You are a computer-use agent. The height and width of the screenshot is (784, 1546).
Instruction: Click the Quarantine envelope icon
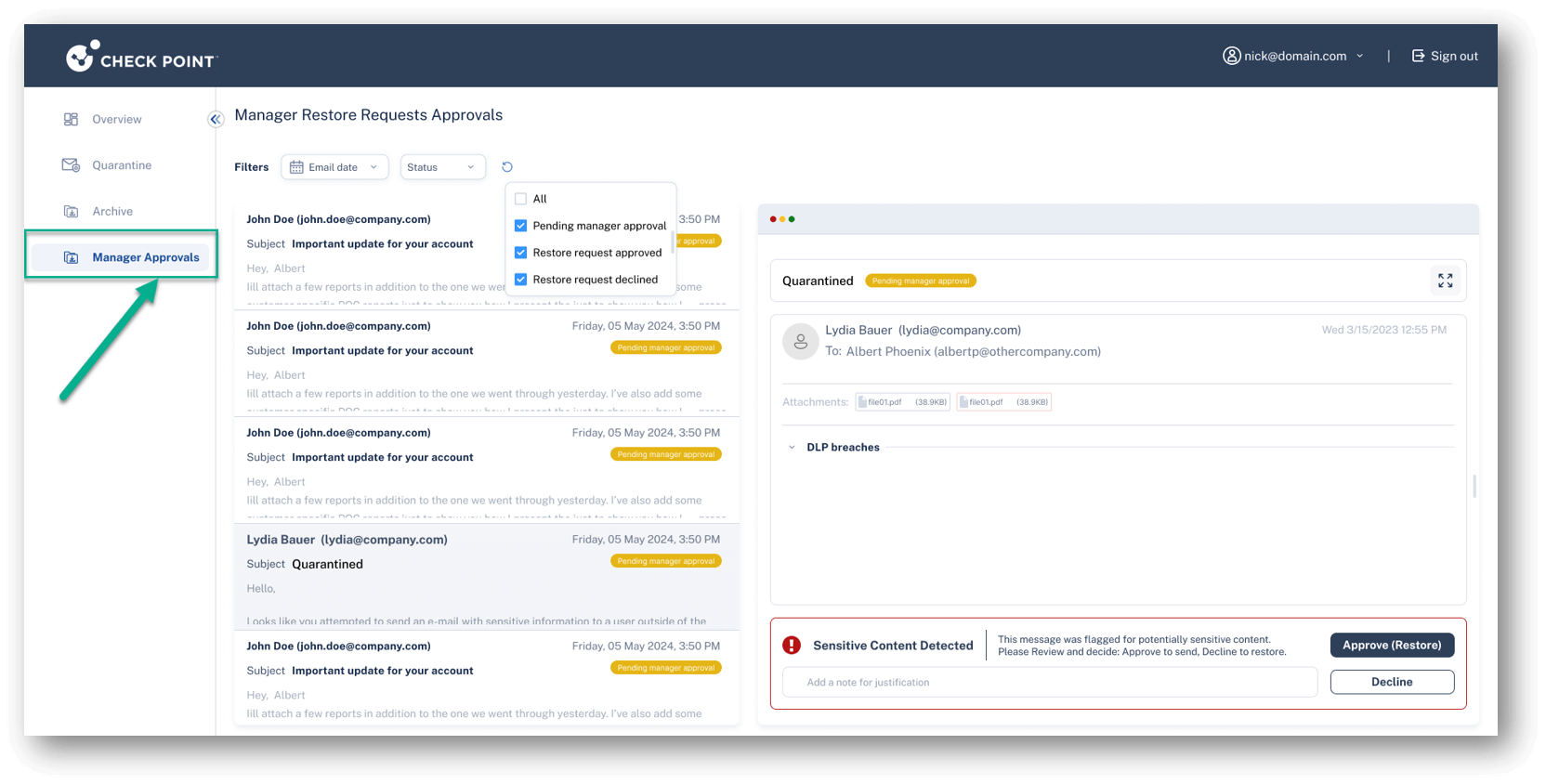click(x=71, y=165)
